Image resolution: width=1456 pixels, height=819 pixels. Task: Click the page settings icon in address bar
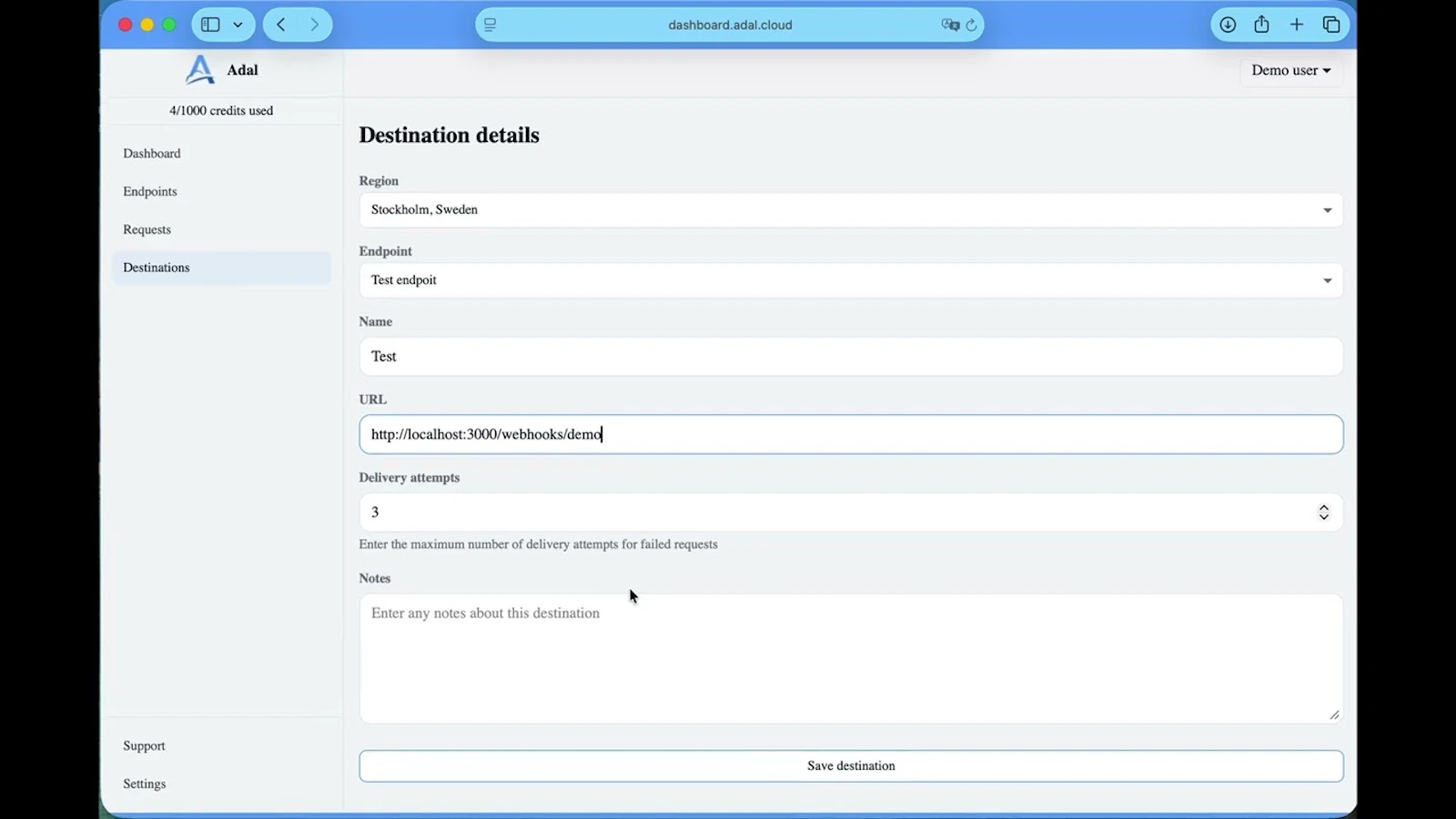(x=490, y=25)
